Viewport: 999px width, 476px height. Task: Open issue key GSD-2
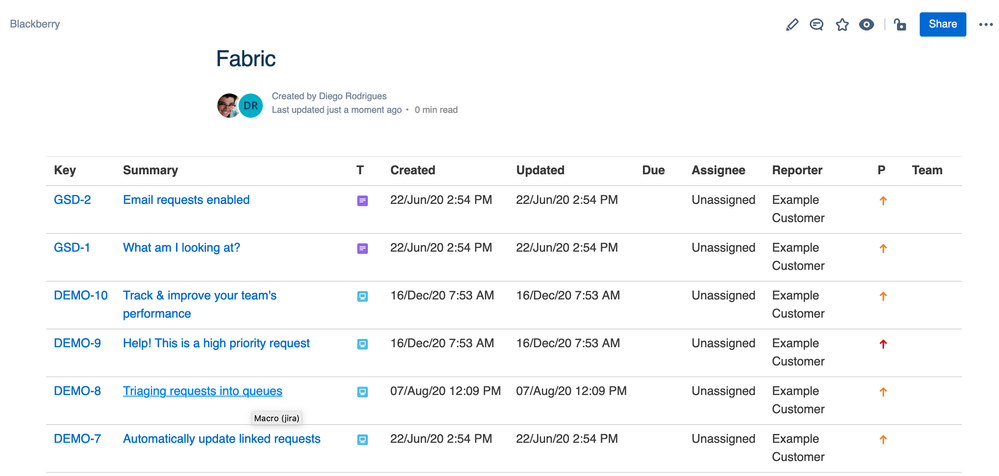click(72, 200)
